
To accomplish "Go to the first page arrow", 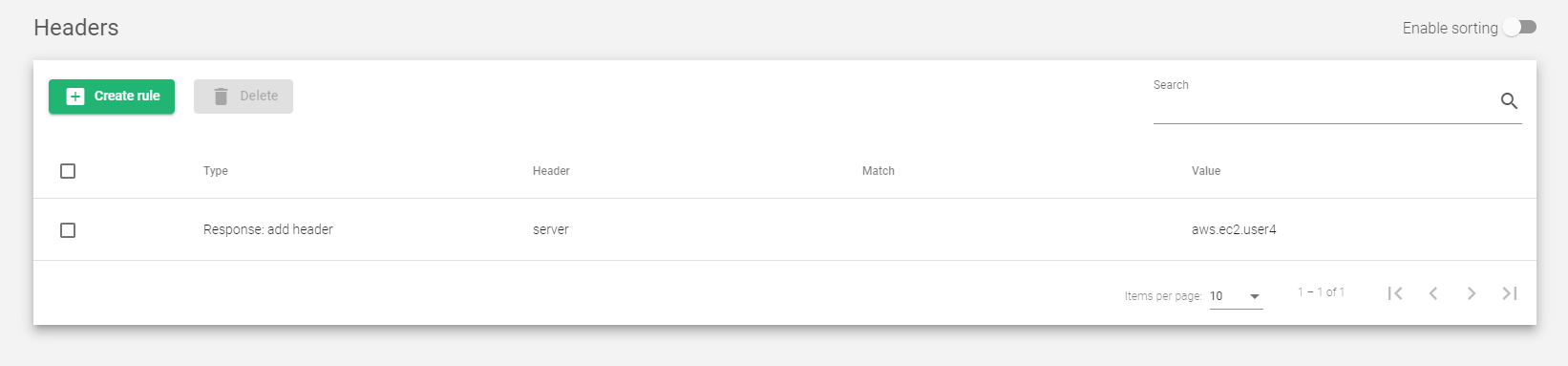I will pyautogui.click(x=1395, y=293).
